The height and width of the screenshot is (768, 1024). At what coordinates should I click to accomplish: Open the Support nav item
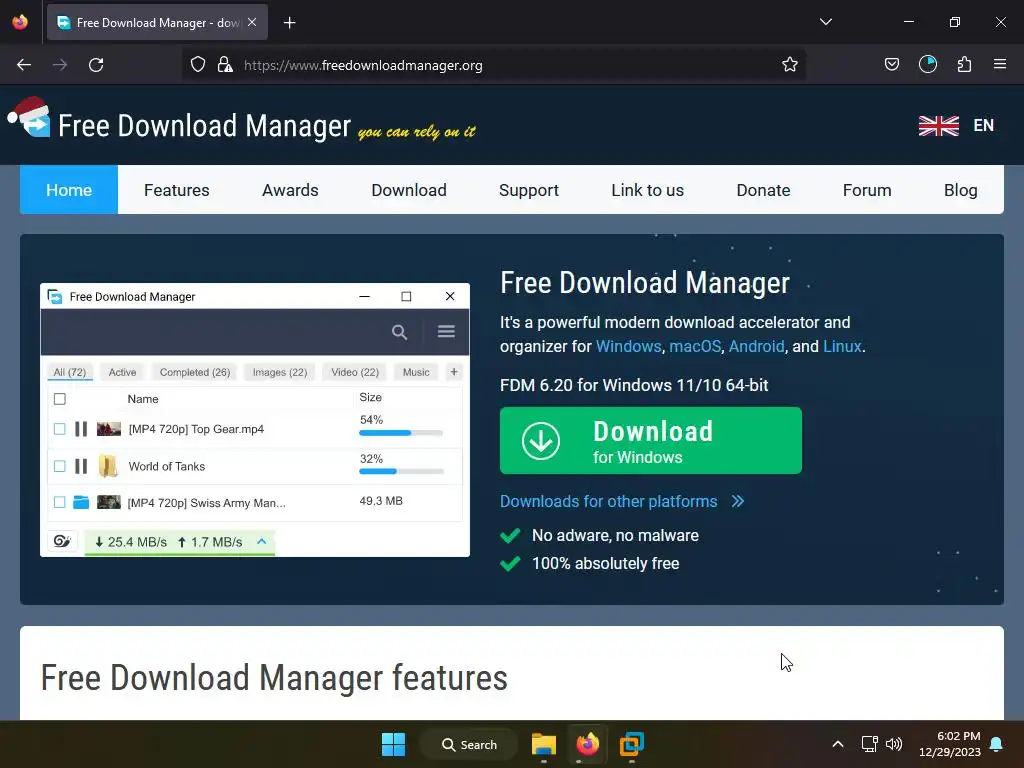[529, 190]
